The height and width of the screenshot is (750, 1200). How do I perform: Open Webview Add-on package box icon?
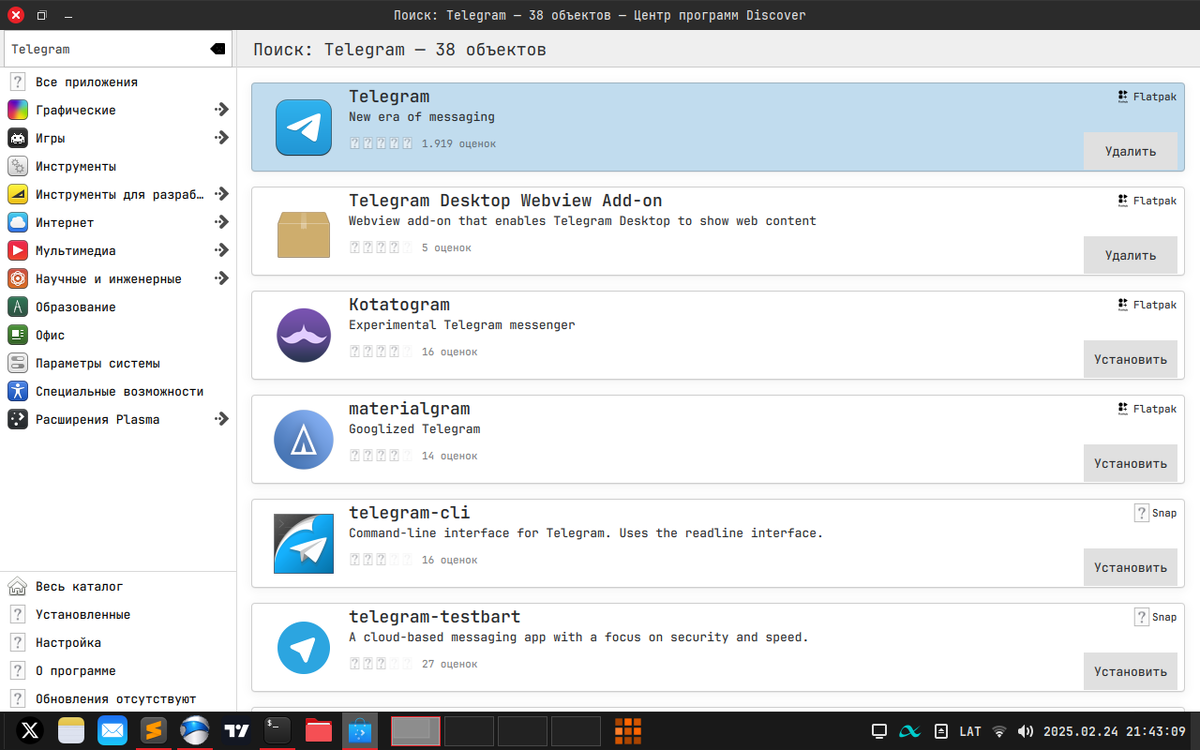coord(303,233)
